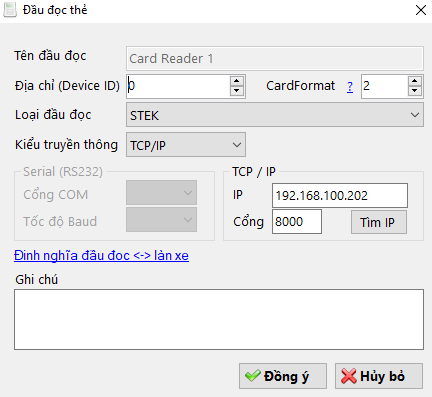The image size is (432, 397).
Task: Click the Ghi chú notes text area
Action: [219, 319]
